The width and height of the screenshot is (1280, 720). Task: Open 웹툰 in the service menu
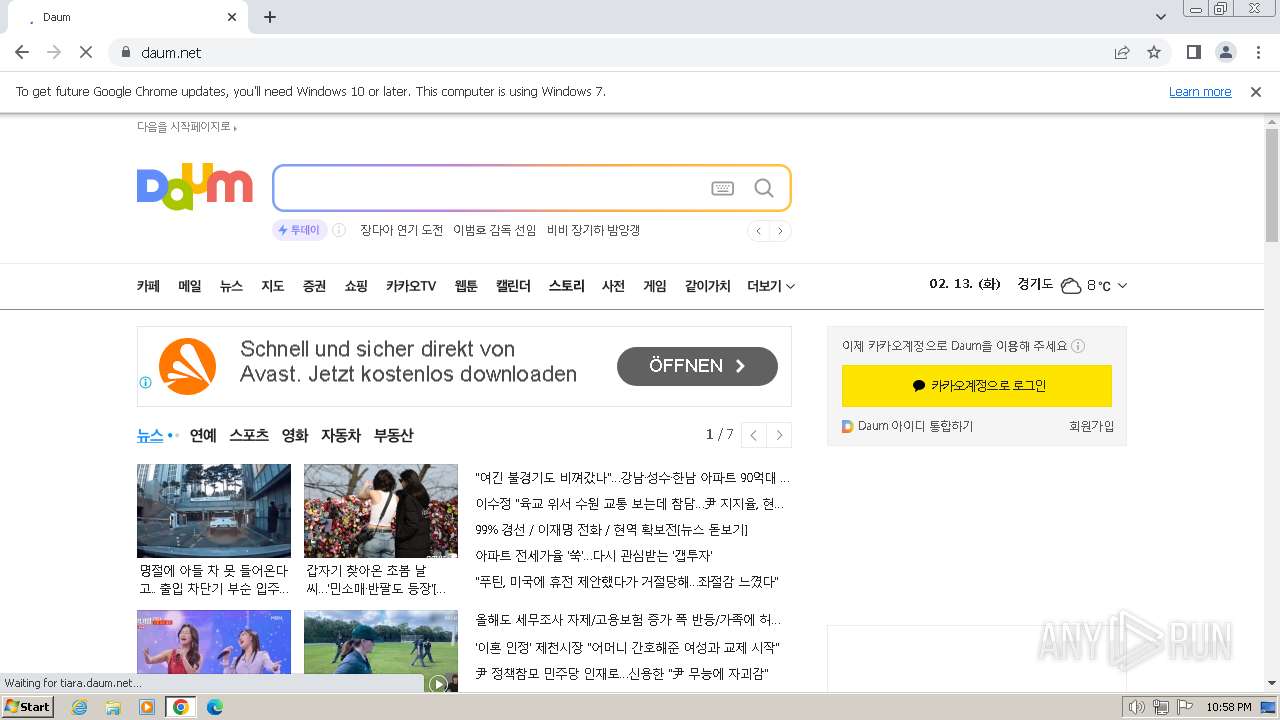pyautogui.click(x=466, y=286)
